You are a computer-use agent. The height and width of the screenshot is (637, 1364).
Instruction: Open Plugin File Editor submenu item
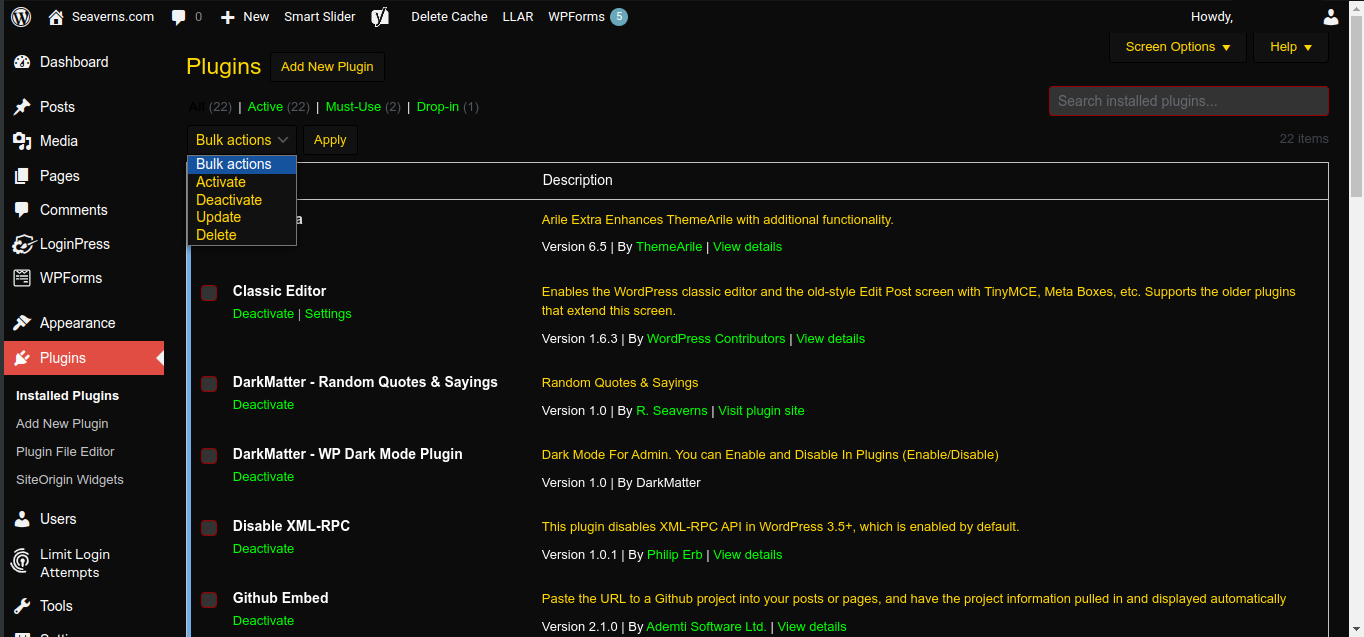[65, 452]
